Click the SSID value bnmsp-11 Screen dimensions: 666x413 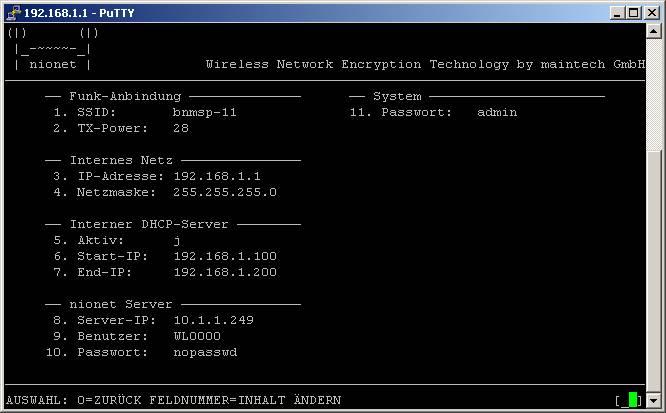pos(204,113)
